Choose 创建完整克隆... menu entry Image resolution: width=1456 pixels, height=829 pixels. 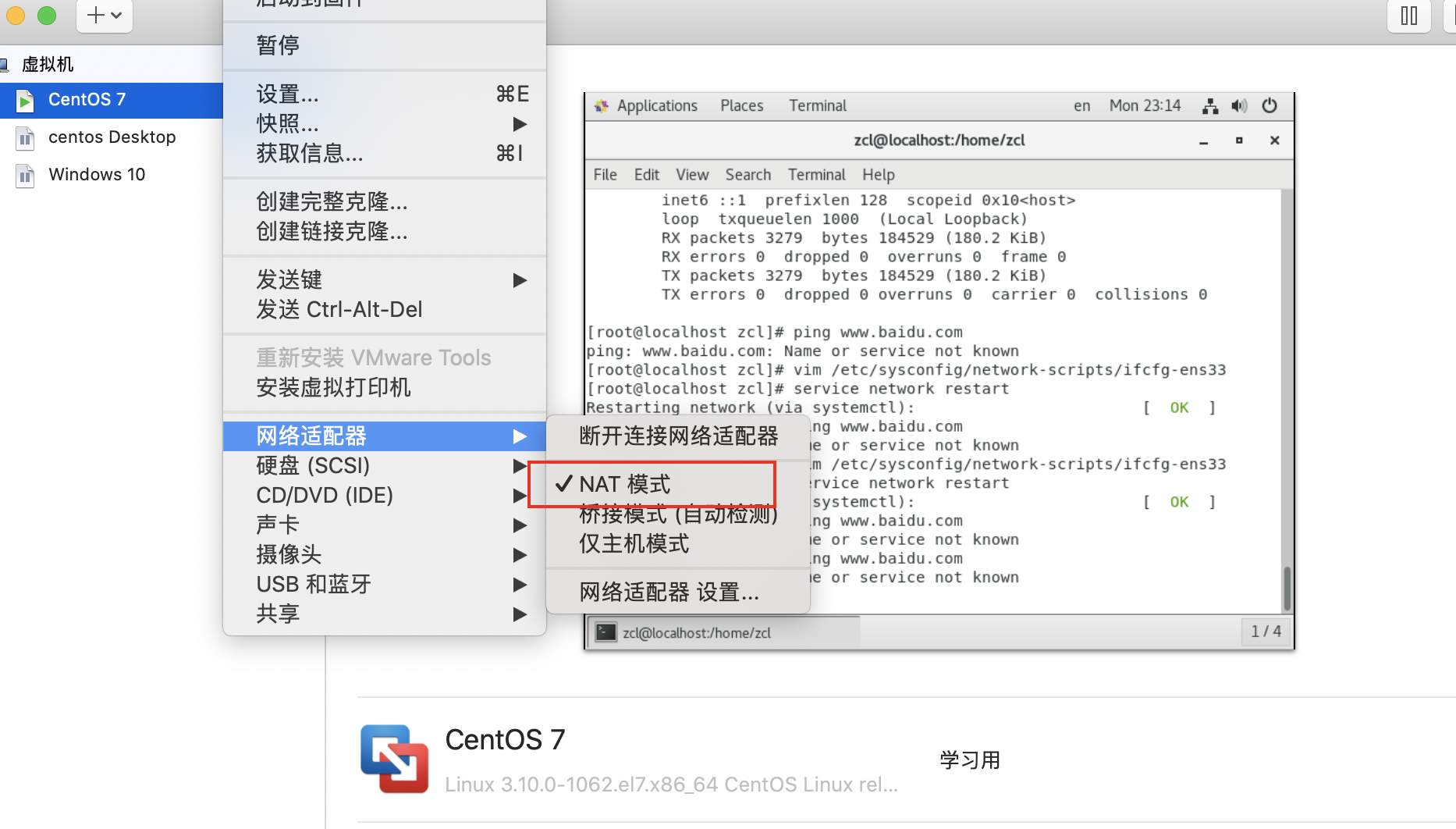(384, 201)
